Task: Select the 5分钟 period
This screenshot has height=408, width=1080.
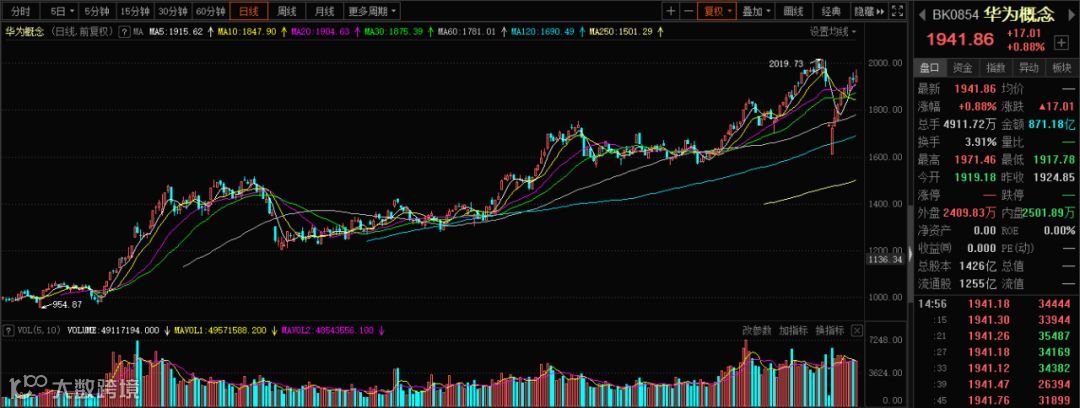Action: (x=97, y=11)
